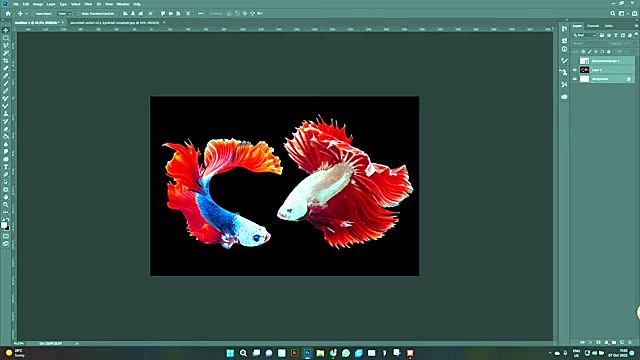Select the Rectangular Marquee tool
The image size is (640, 360).
tap(6, 38)
